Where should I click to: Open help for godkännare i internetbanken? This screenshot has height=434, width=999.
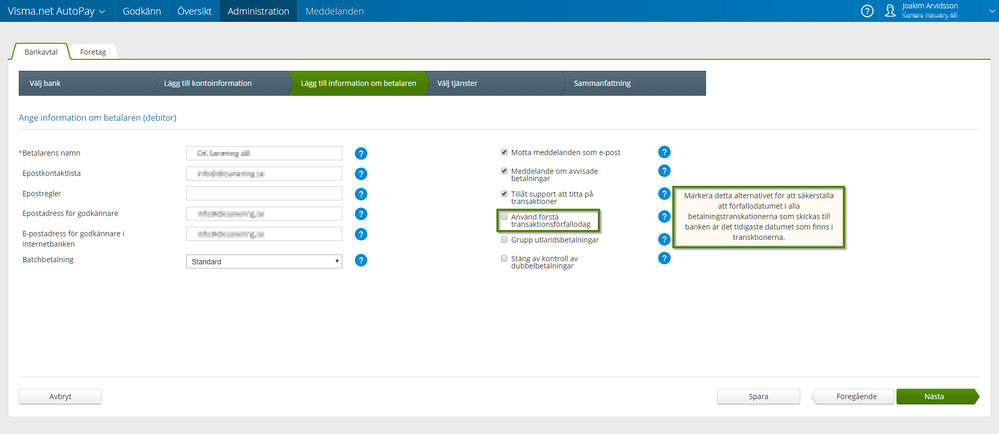pyautogui.click(x=361, y=235)
